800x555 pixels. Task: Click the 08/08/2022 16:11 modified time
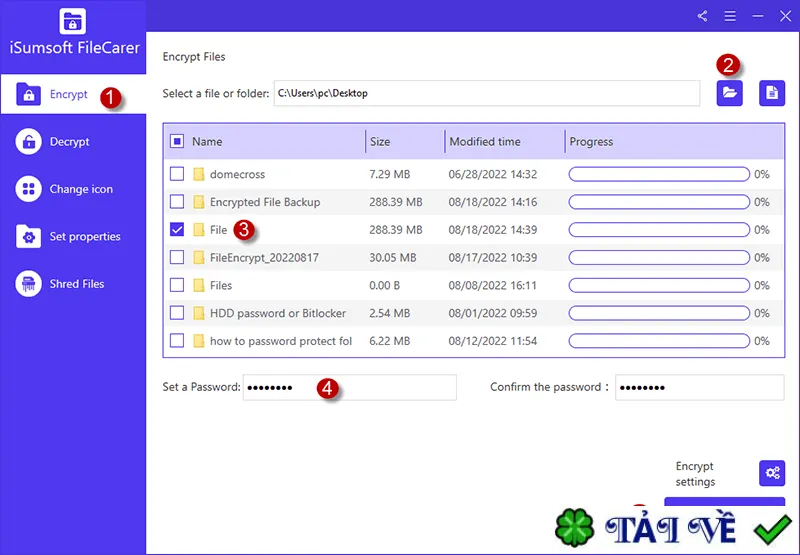[492, 286]
